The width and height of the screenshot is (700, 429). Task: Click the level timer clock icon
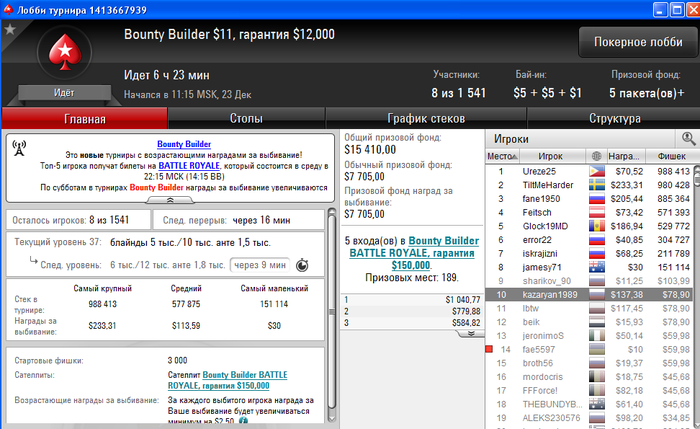tap(302, 265)
